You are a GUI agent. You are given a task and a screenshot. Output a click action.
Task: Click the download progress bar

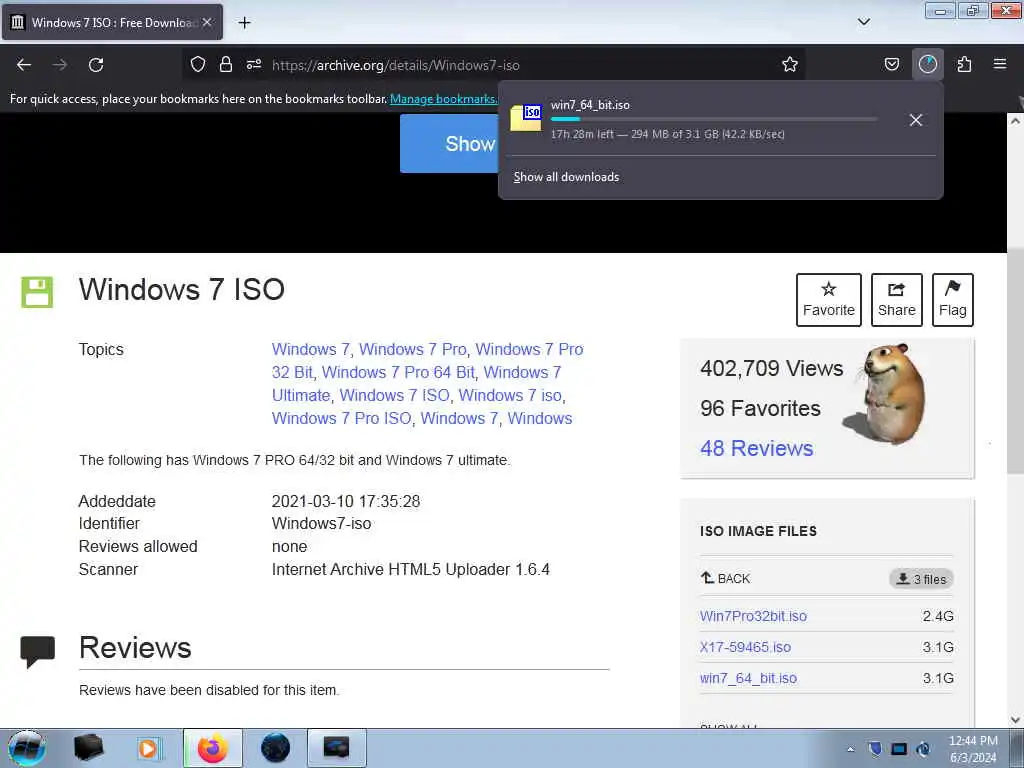point(713,119)
